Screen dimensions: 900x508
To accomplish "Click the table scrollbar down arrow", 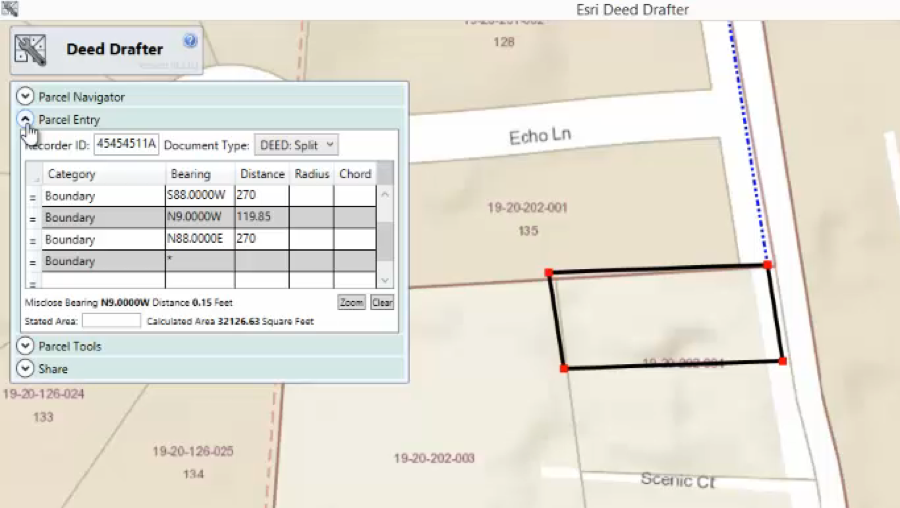I will (385, 280).
